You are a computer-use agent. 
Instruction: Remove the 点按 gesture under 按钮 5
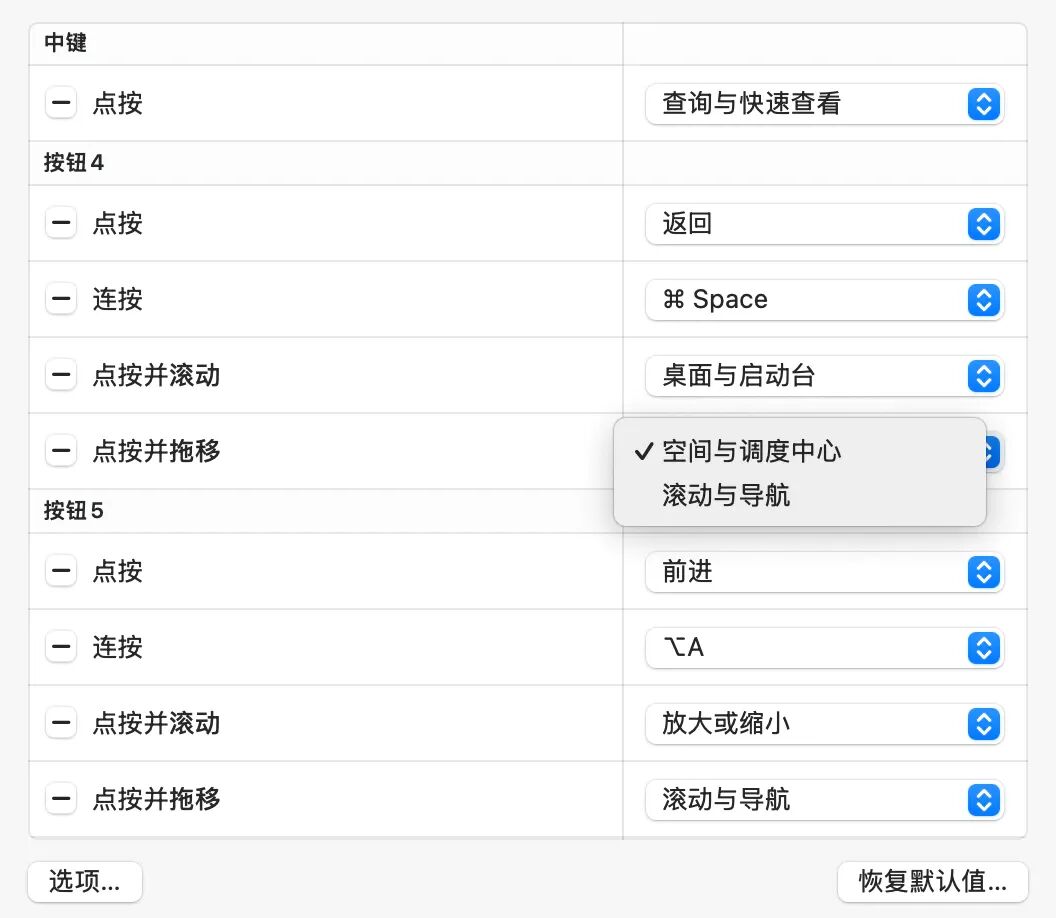tap(61, 571)
